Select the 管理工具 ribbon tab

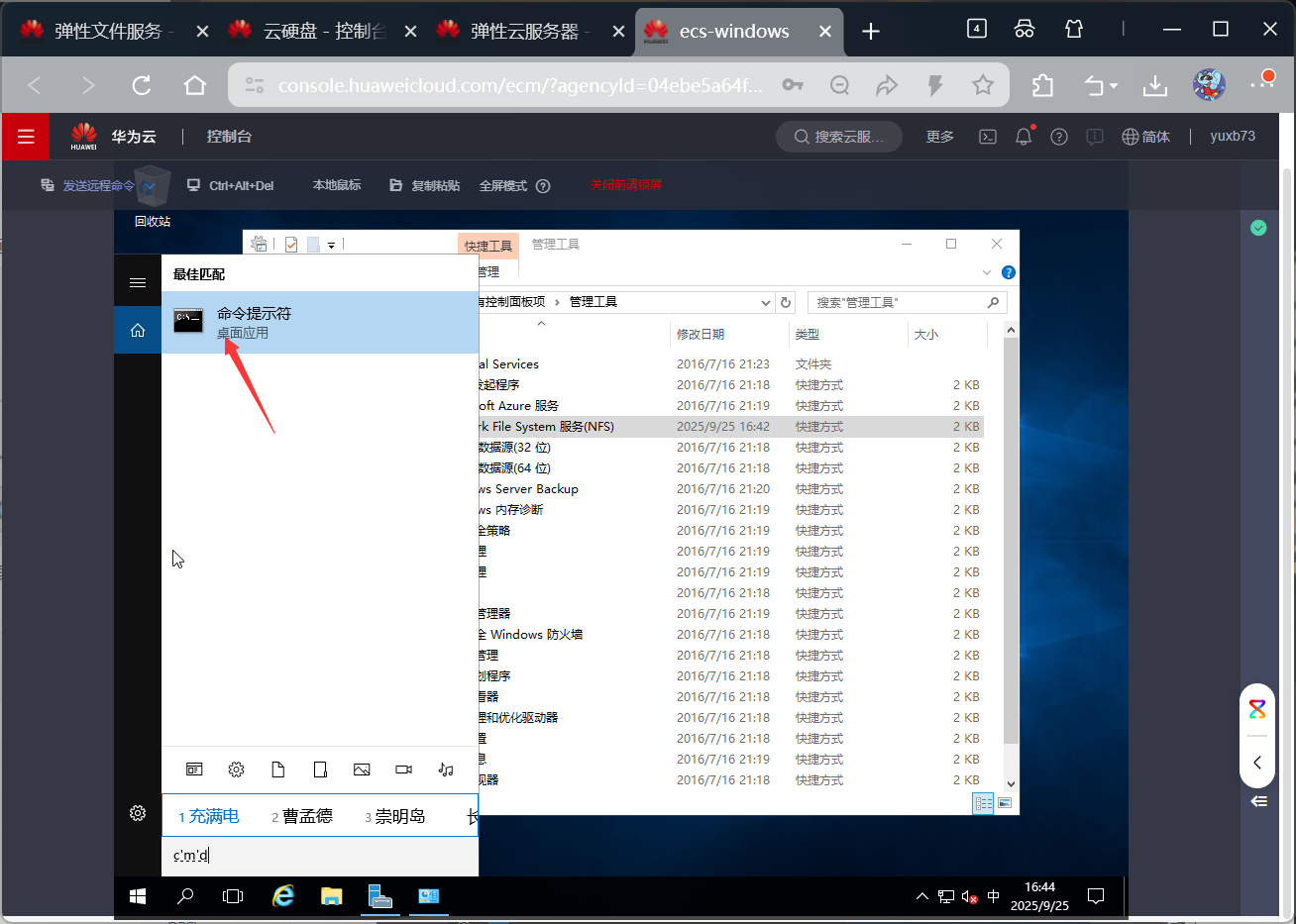[555, 244]
